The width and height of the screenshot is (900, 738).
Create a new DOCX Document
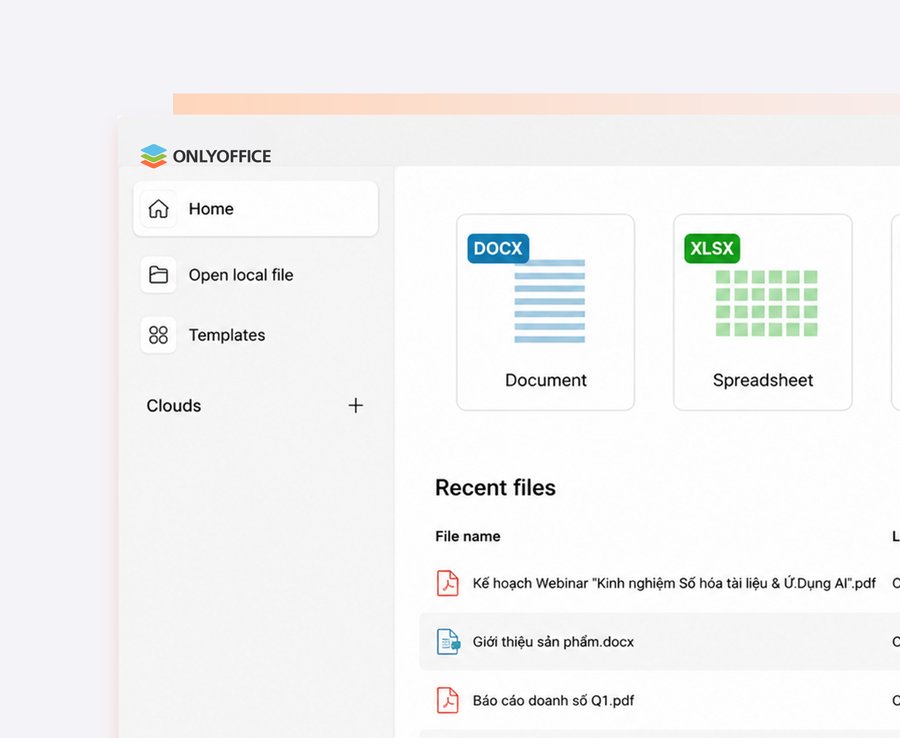point(545,312)
